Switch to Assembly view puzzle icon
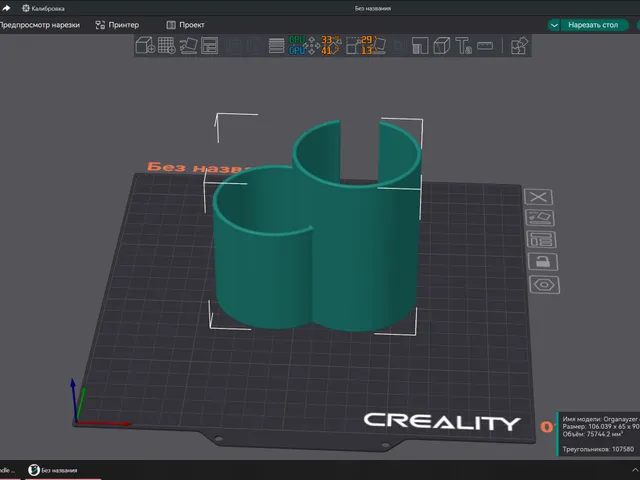The image size is (640, 480). 519,45
